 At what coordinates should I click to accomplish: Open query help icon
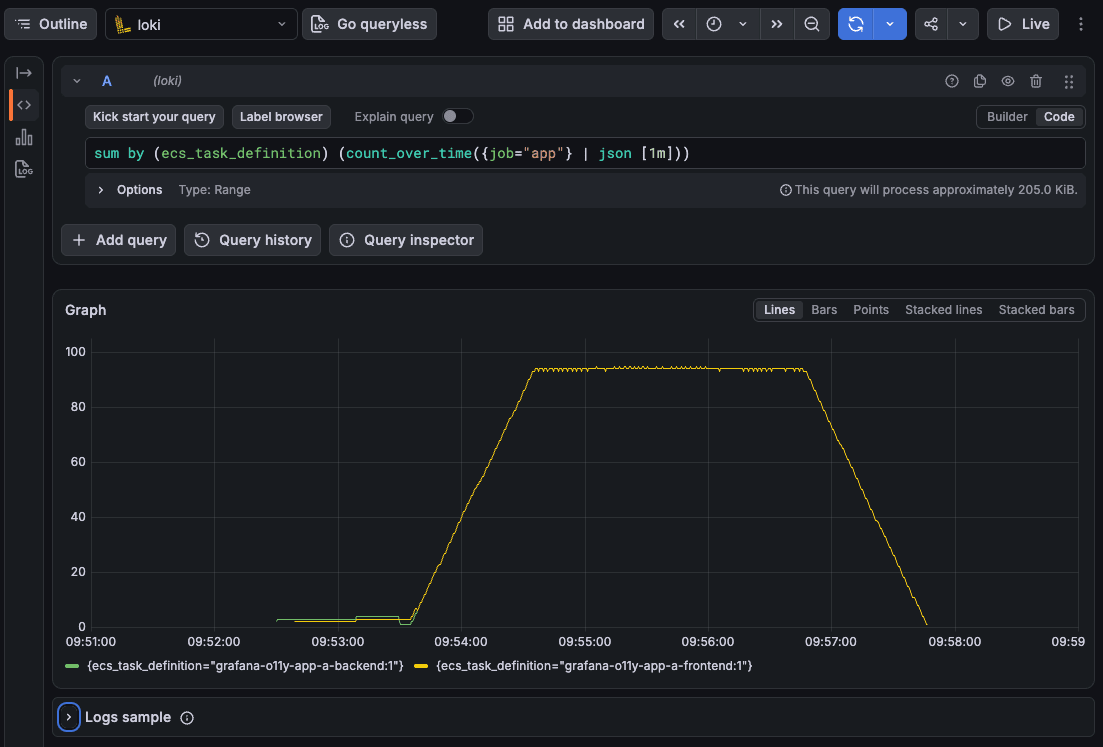952,81
